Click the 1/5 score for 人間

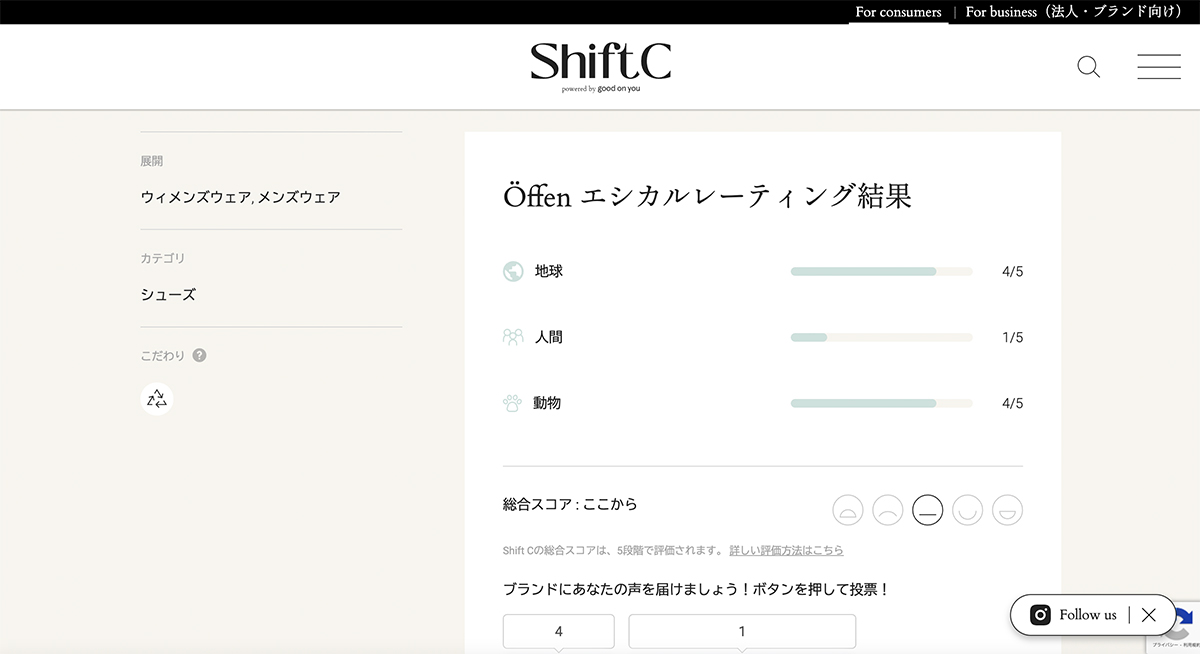coord(1012,337)
